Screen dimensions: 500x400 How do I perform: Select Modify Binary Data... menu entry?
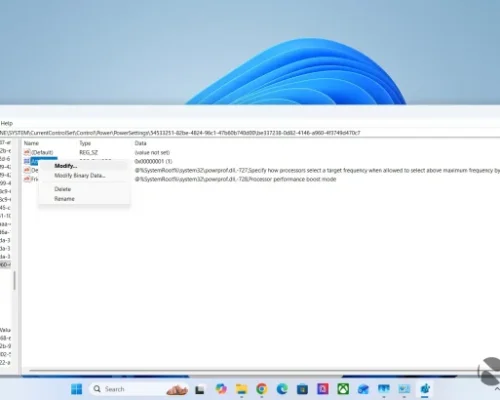[x=80, y=175]
